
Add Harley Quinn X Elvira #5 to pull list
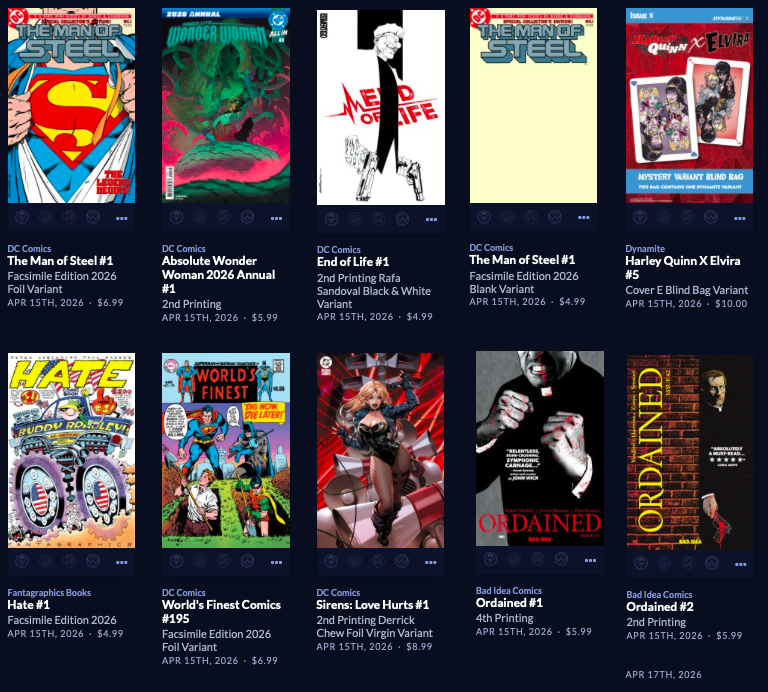tap(640, 217)
